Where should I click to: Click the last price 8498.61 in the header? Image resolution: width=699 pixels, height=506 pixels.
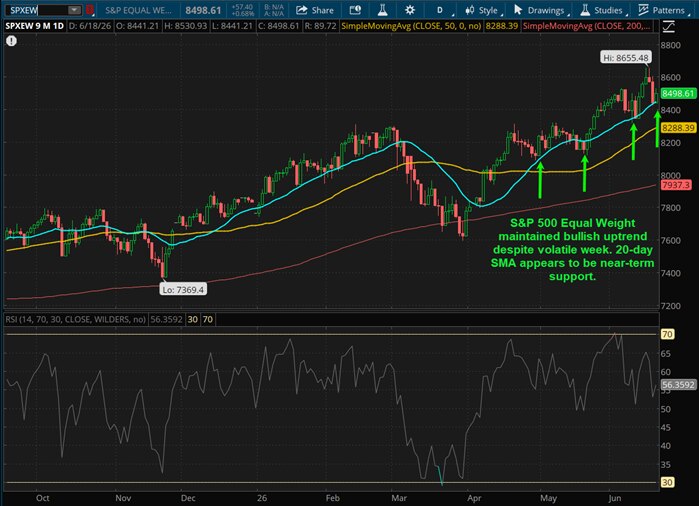pos(203,10)
